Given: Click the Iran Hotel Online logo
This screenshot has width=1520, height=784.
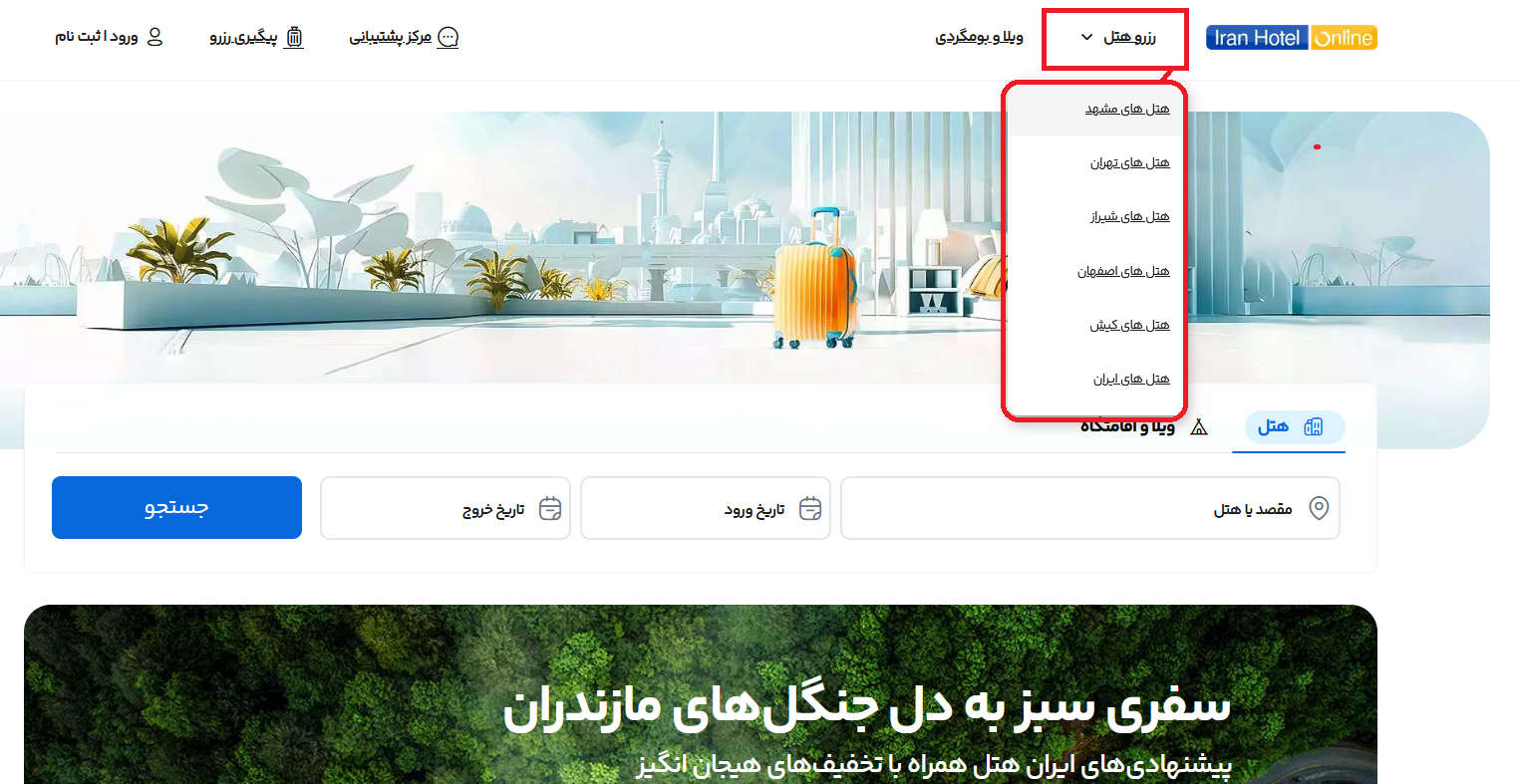Looking at the screenshot, I should [1291, 36].
